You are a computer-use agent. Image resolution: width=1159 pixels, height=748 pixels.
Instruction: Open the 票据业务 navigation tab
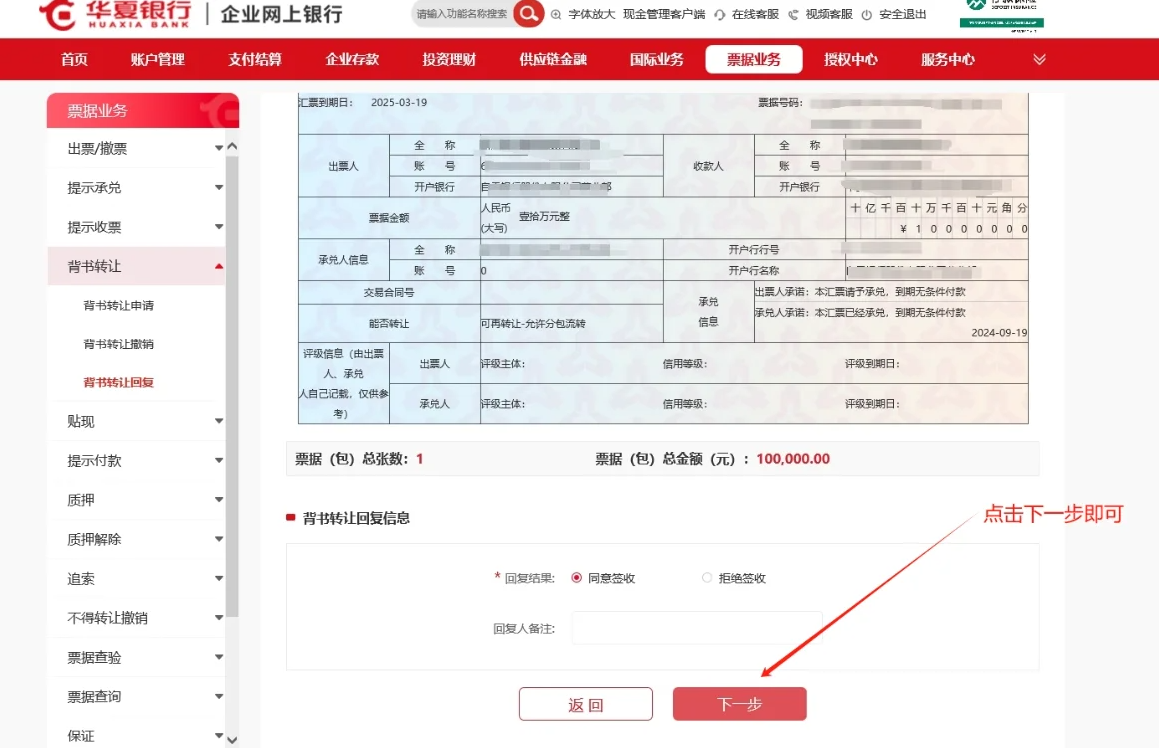click(754, 59)
